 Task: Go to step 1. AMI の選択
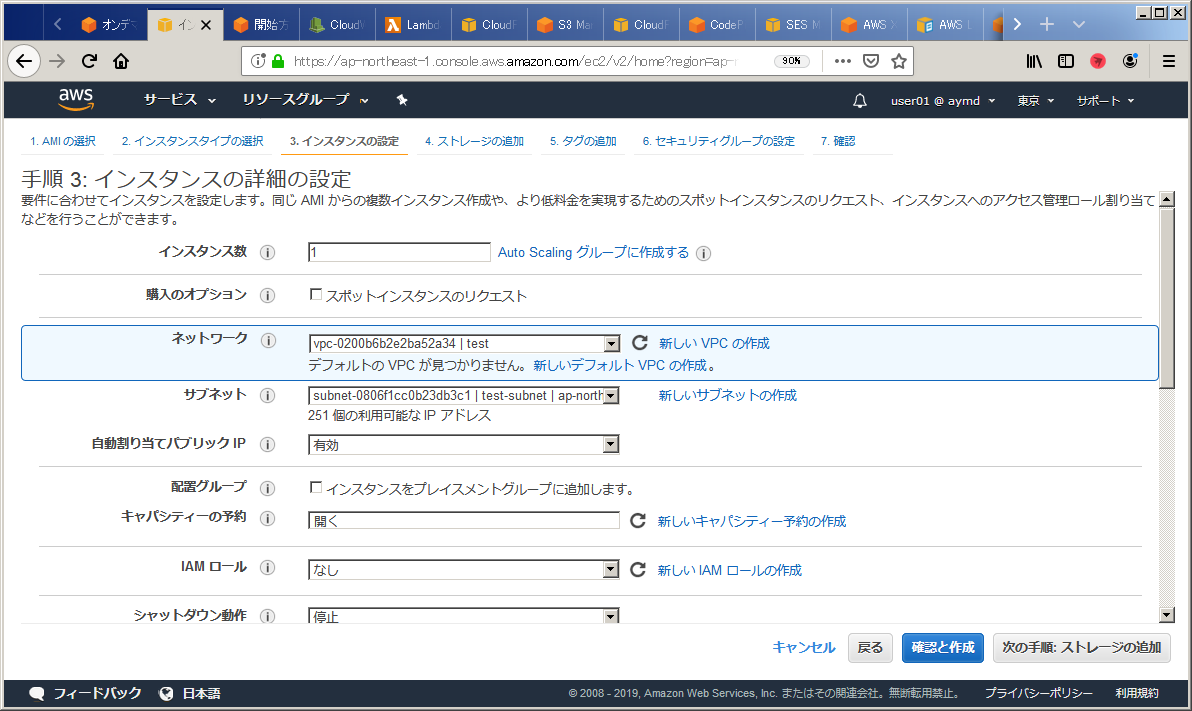pyautogui.click(x=63, y=141)
